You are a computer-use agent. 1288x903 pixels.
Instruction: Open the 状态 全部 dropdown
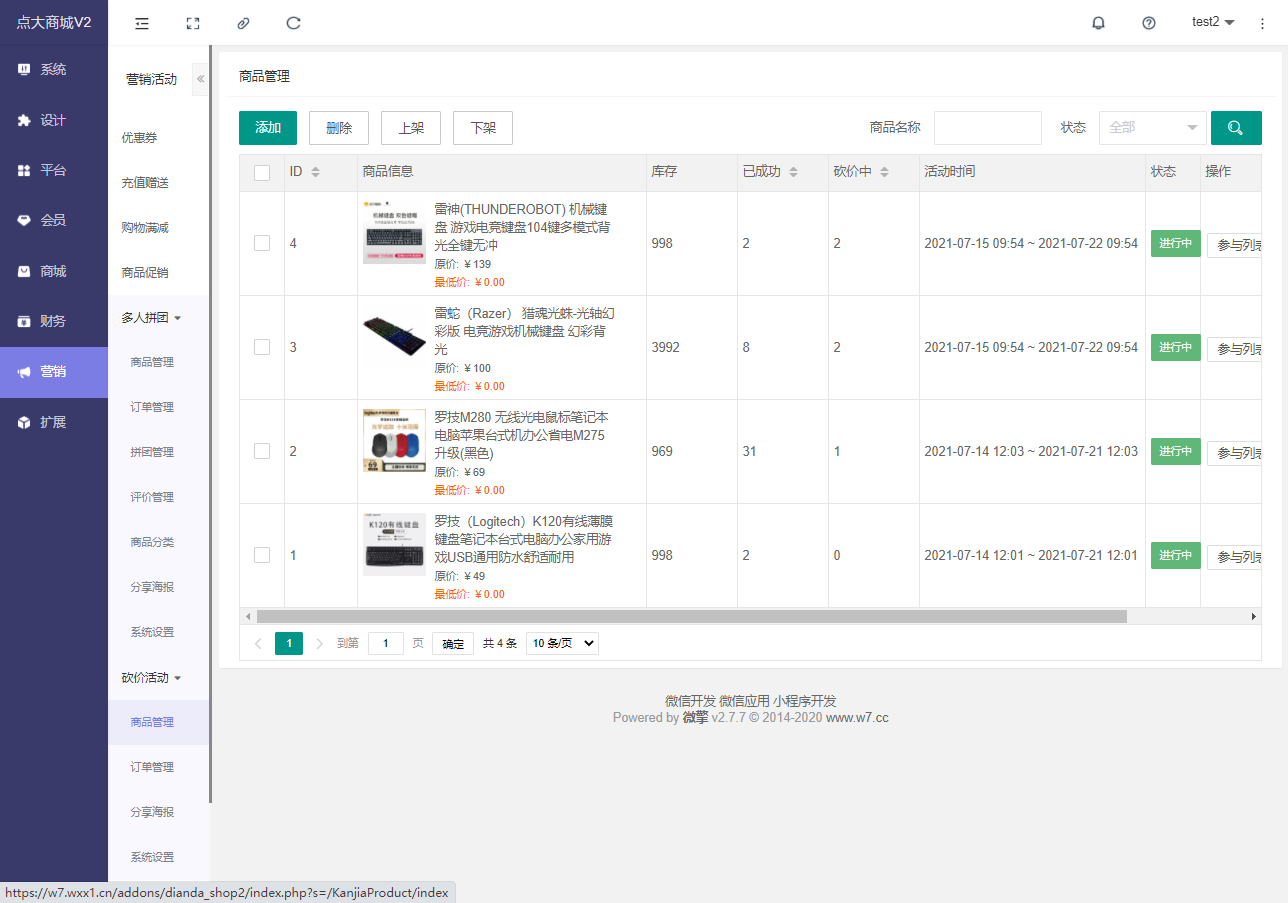[x=1153, y=128]
